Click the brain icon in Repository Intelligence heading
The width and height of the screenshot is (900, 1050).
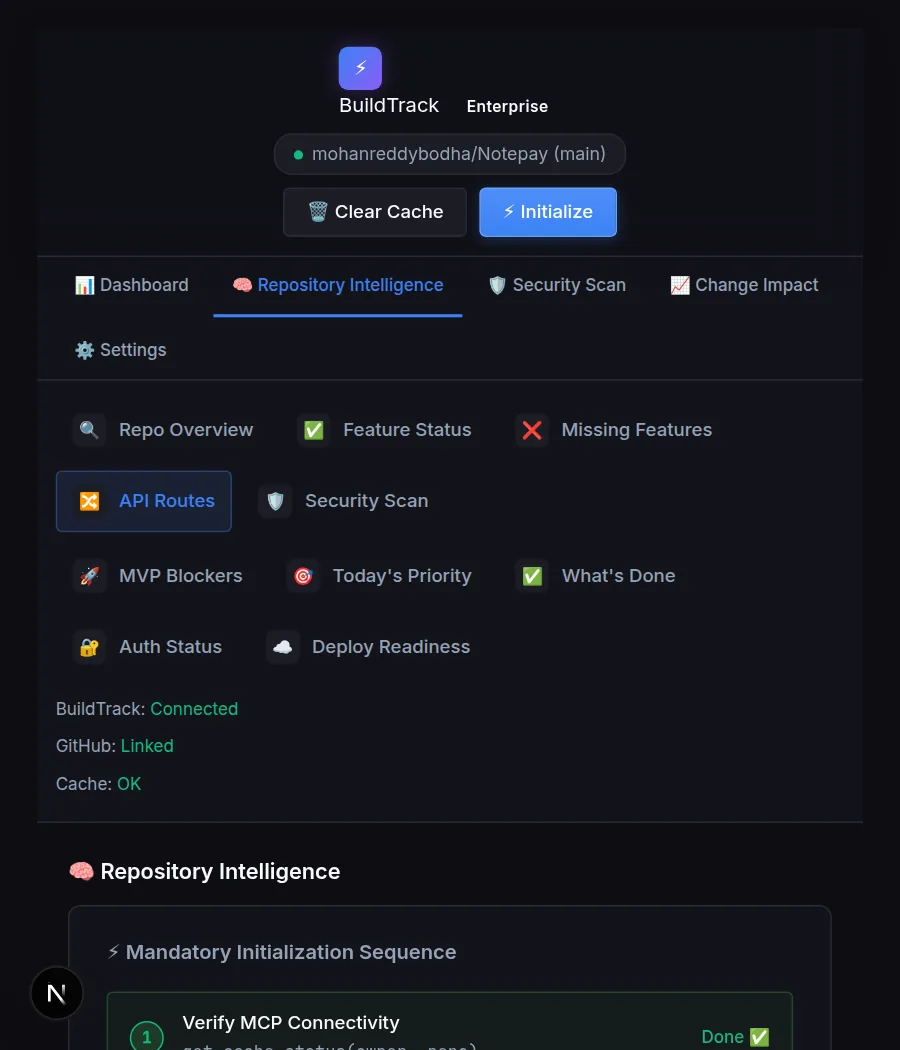(x=82, y=871)
